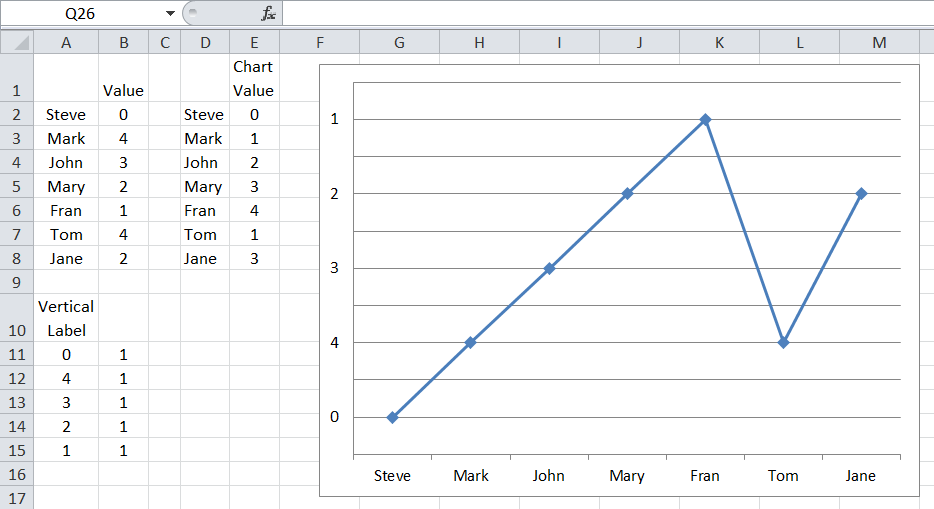This screenshot has height=509, width=934.
Task: Click the Chart Value header cell in column E
Action: tap(254, 78)
